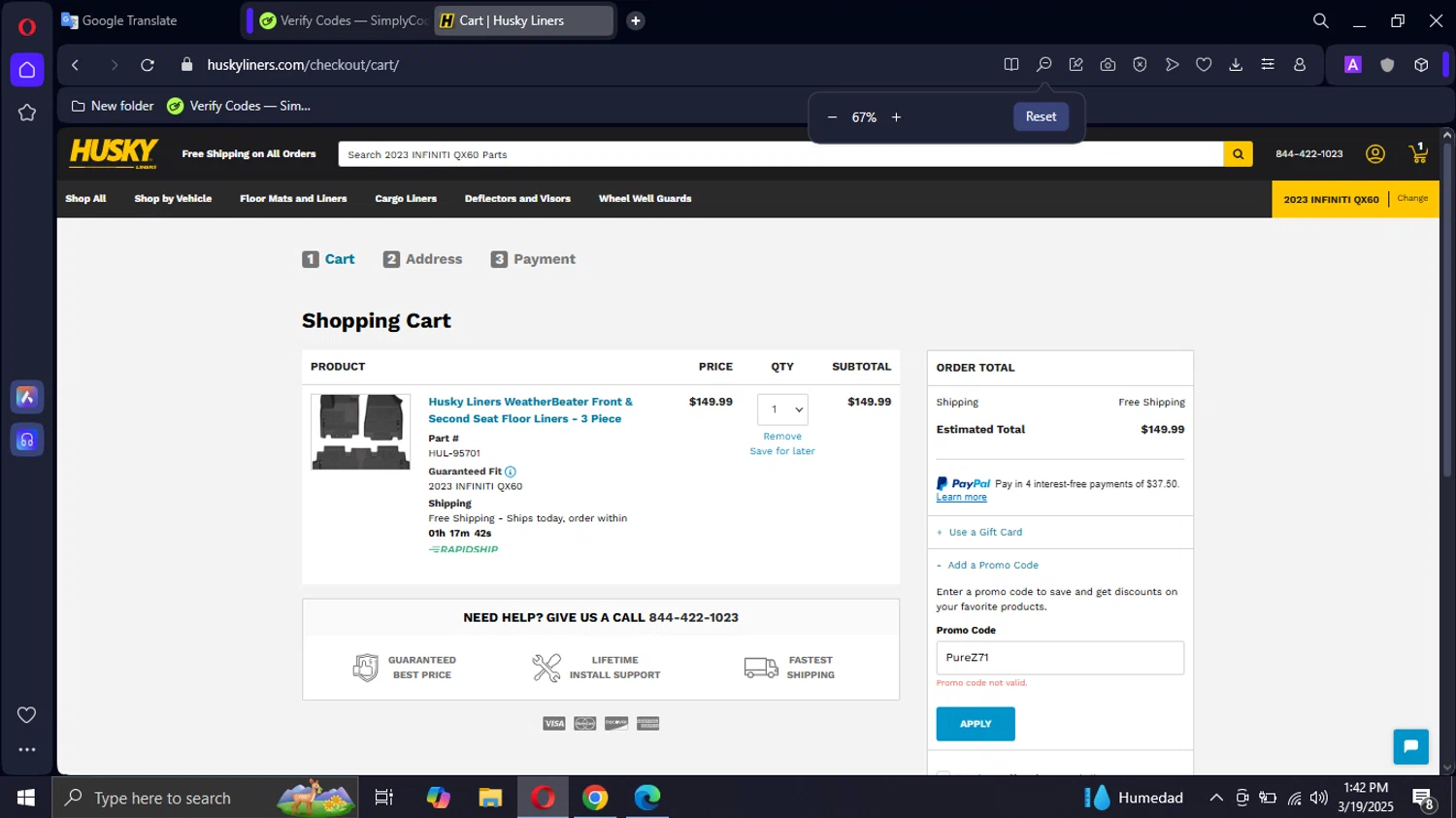1456x818 pixels.
Task: Open Floor Mats and Liners menu
Action: [x=293, y=199]
